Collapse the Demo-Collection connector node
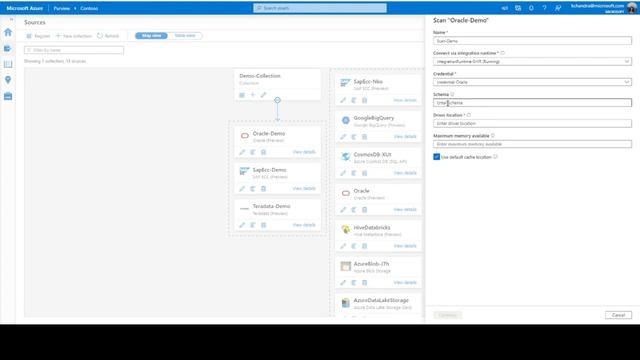This screenshot has height=360, width=640. click(x=278, y=100)
